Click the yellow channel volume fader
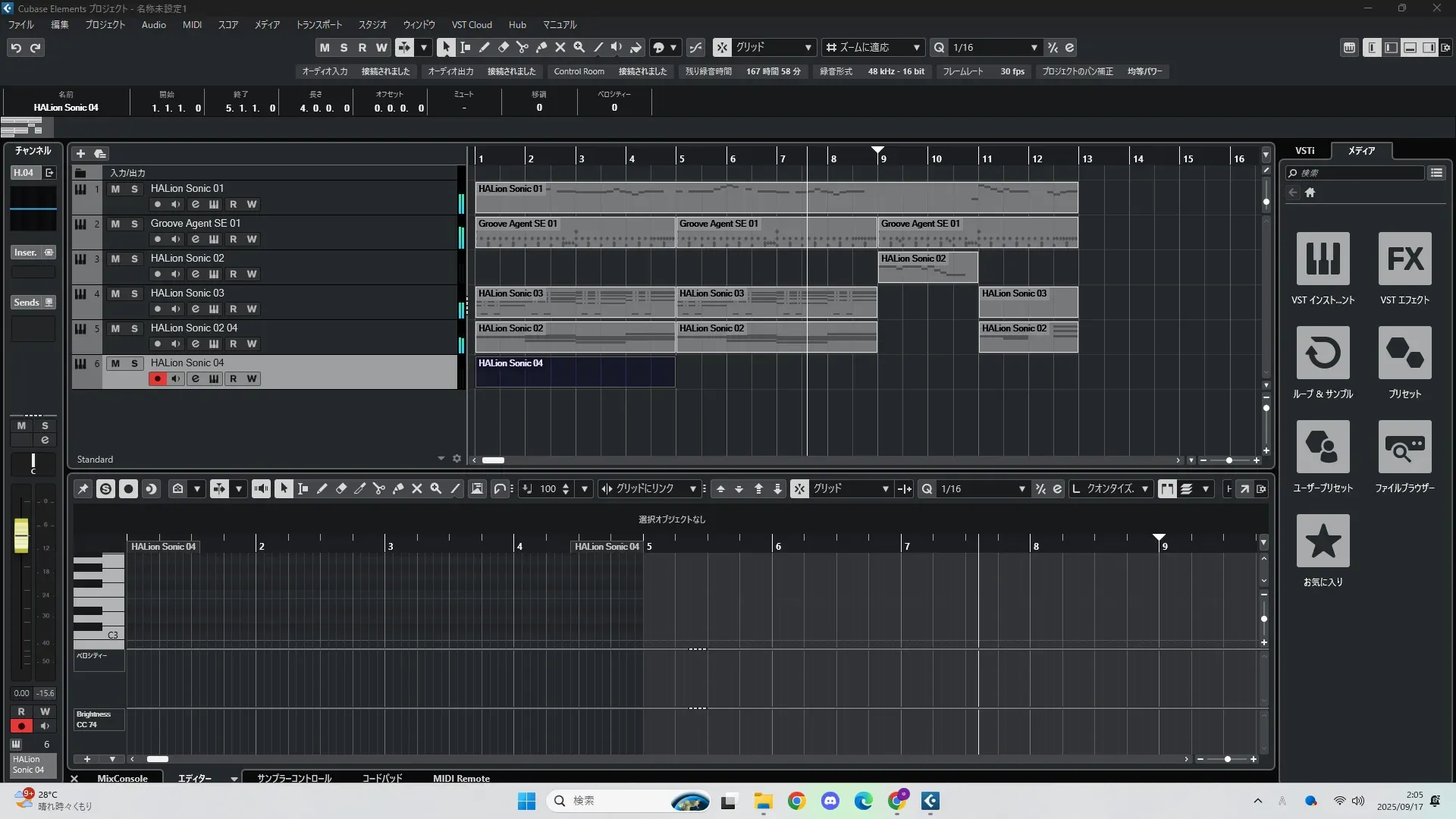Viewport: 1456px width, 819px height. pyautogui.click(x=21, y=535)
